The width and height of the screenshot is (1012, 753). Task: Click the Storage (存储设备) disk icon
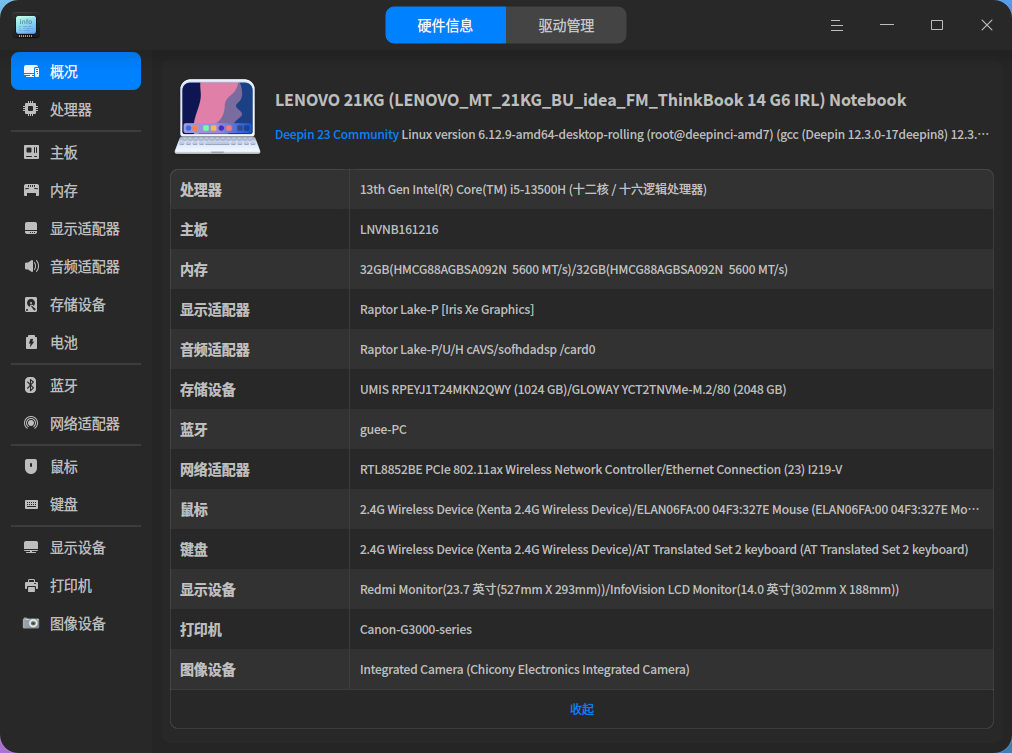click(x=31, y=305)
